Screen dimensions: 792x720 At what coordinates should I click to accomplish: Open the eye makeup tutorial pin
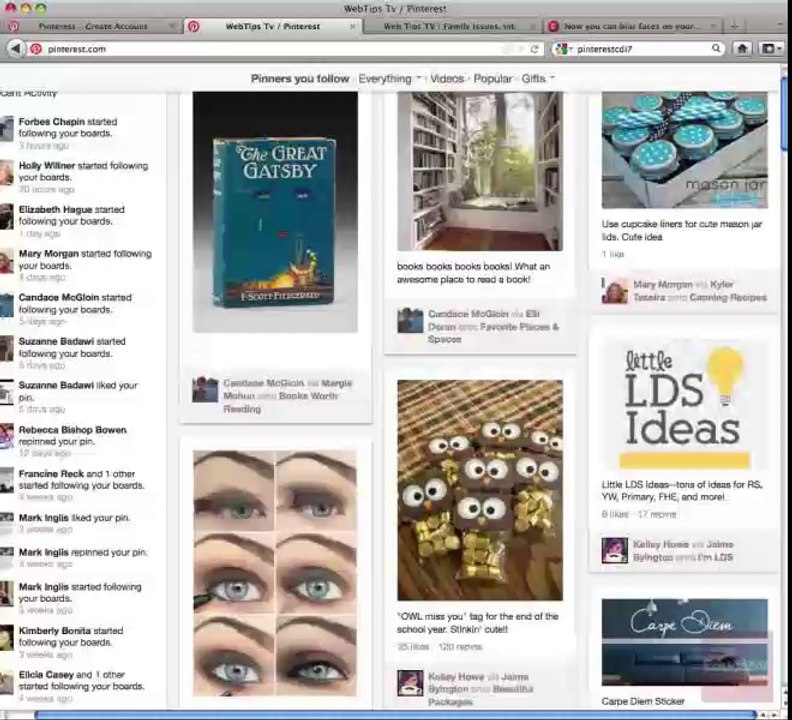275,573
